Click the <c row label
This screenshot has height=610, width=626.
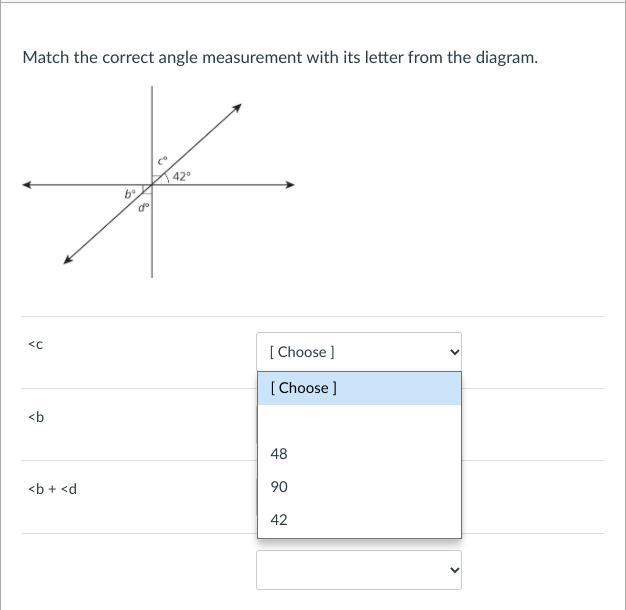point(36,344)
